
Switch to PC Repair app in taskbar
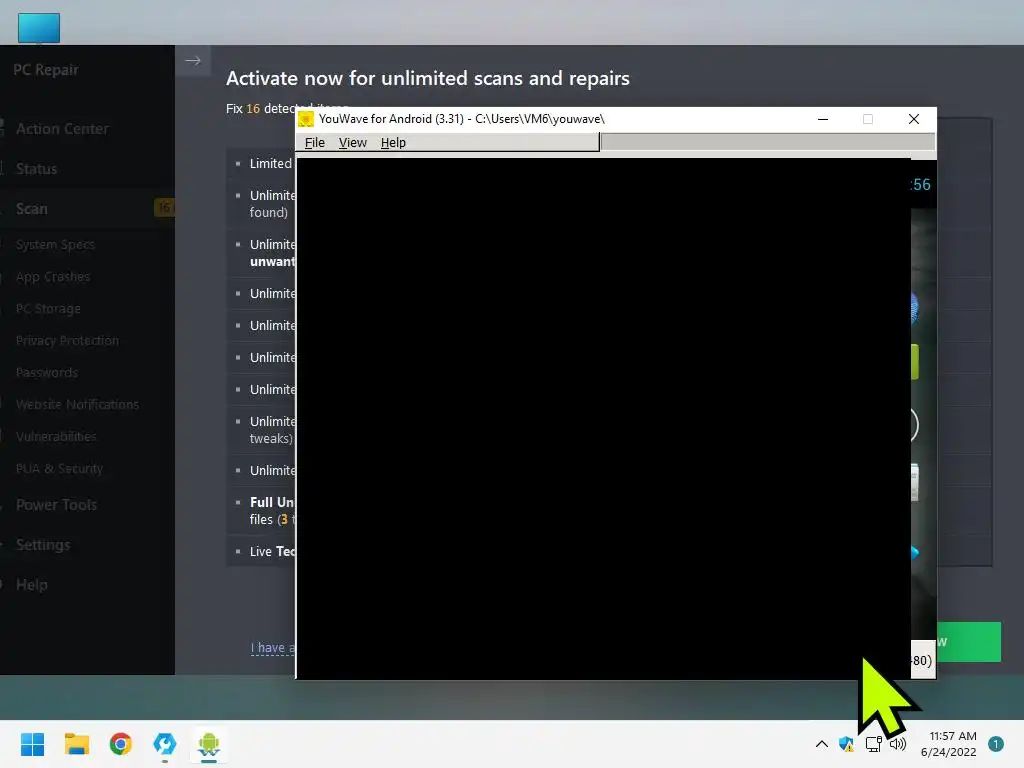165,744
